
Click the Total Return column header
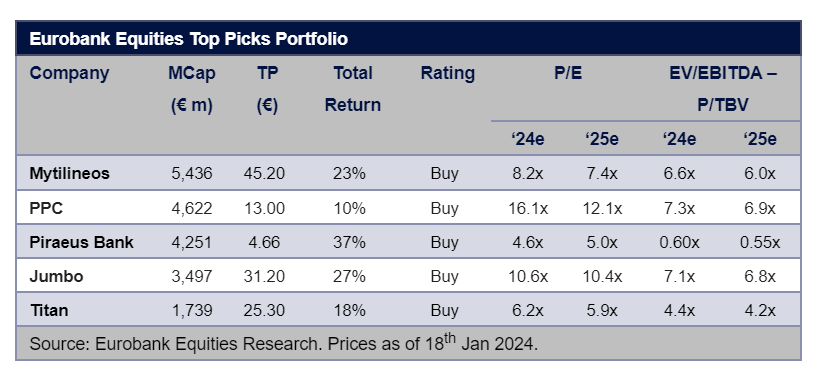[x=353, y=89]
